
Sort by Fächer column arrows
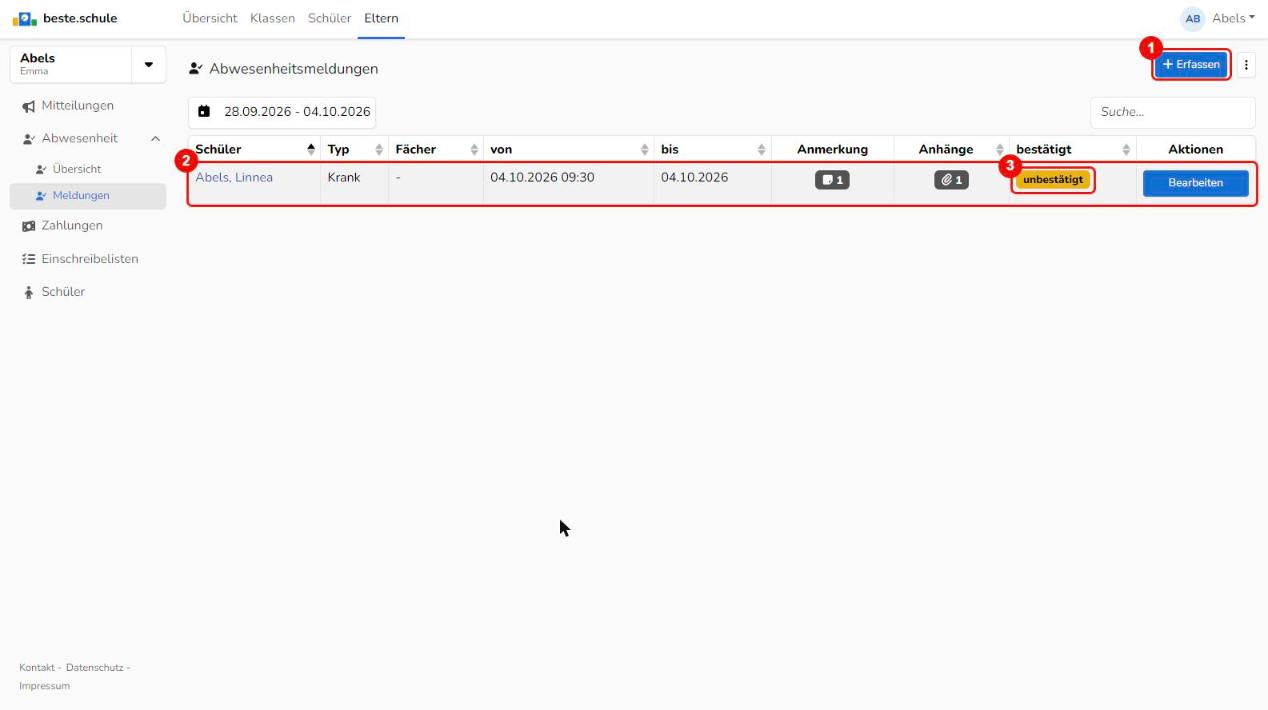(x=474, y=150)
